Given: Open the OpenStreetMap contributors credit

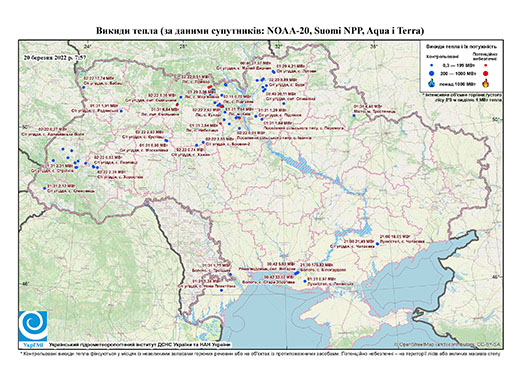Looking at the screenshot, I should point(447,344).
